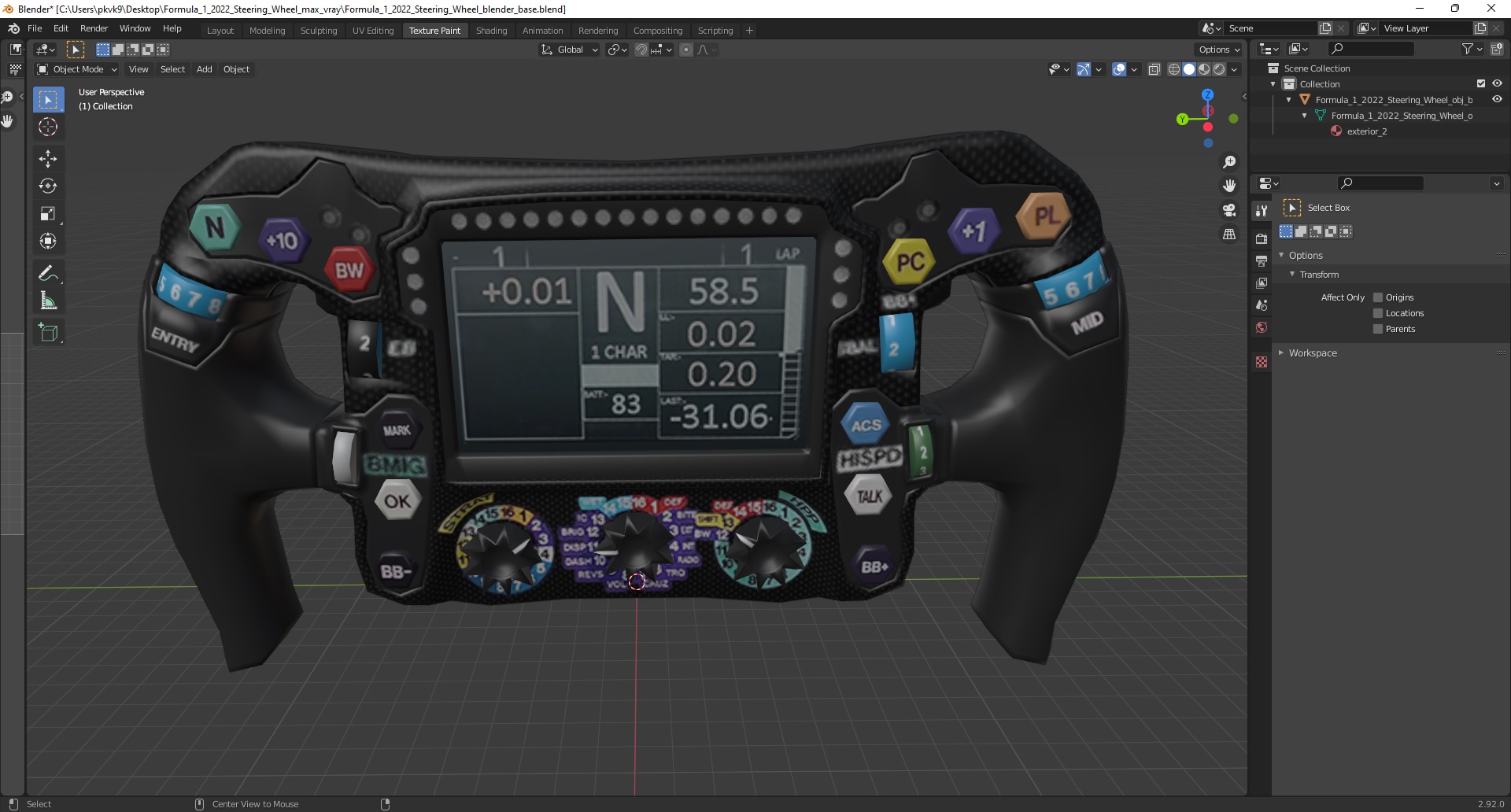Image resolution: width=1511 pixels, height=812 pixels.
Task: Open the File menu
Action: [35, 28]
